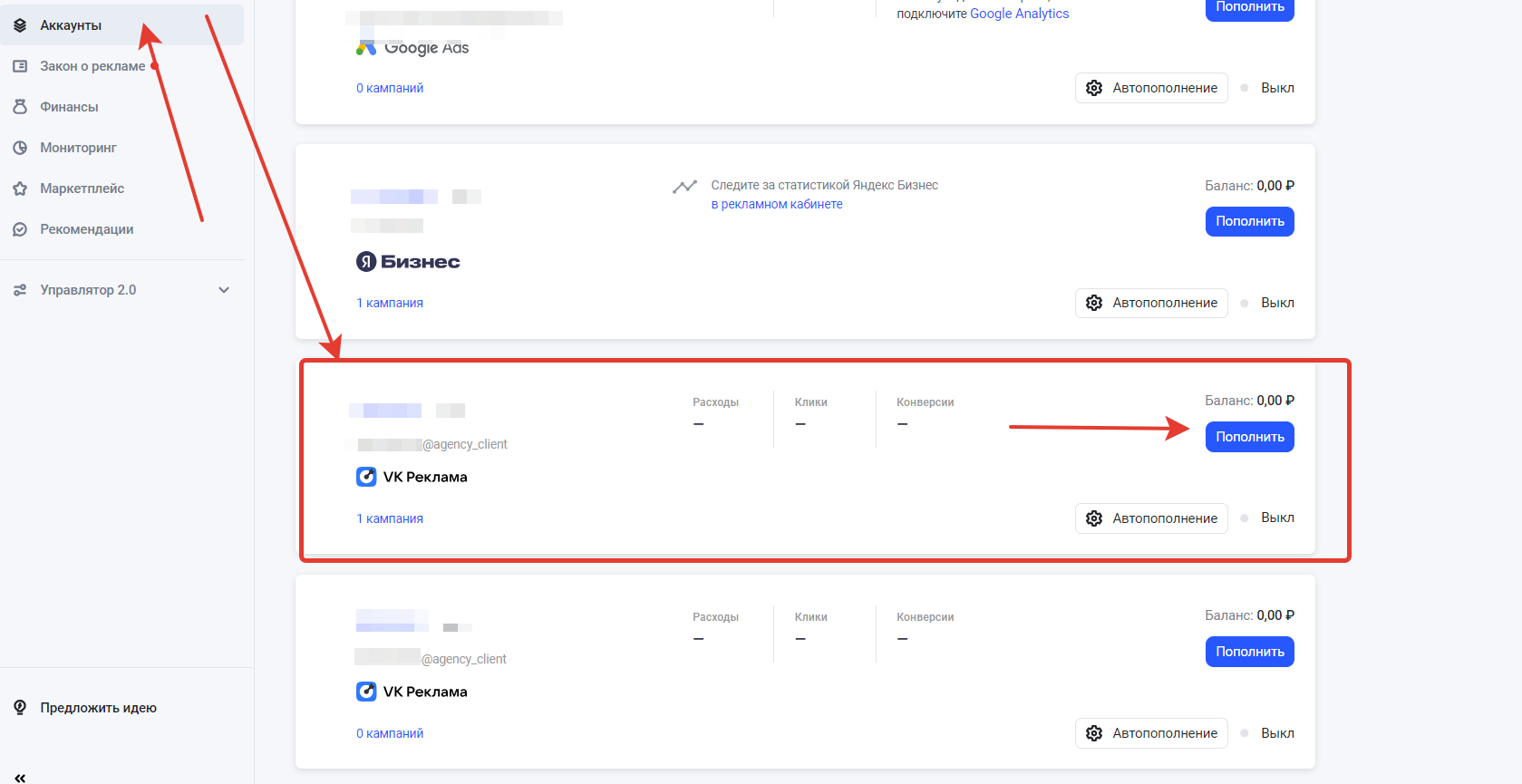Click the lightbulb icon next to Предложить идею
The width and height of the screenshot is (1522, 784).
point(20,708)
